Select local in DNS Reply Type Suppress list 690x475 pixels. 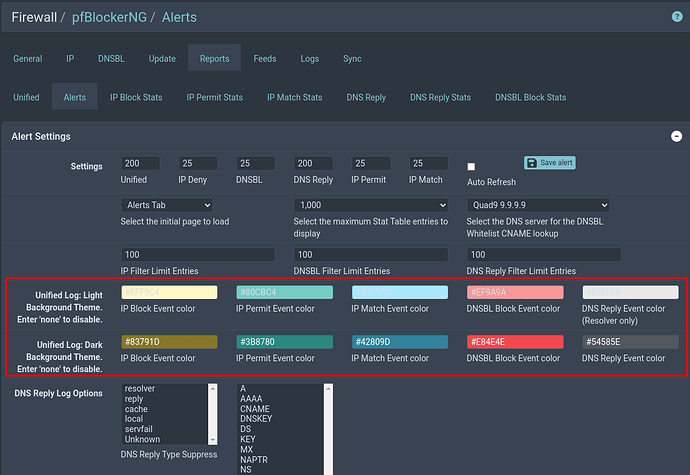(165, 419)
